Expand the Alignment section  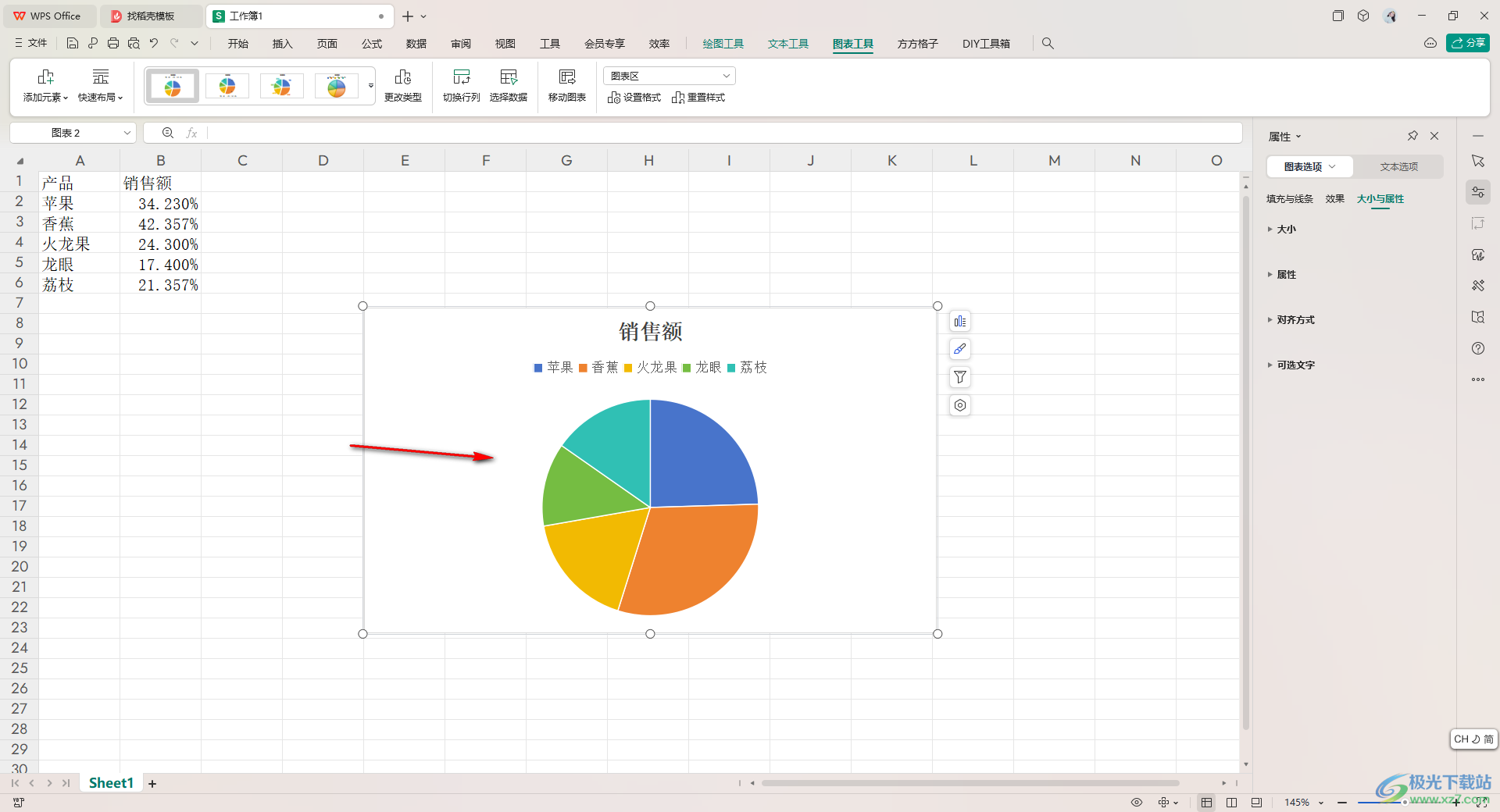coord(1291,320)
